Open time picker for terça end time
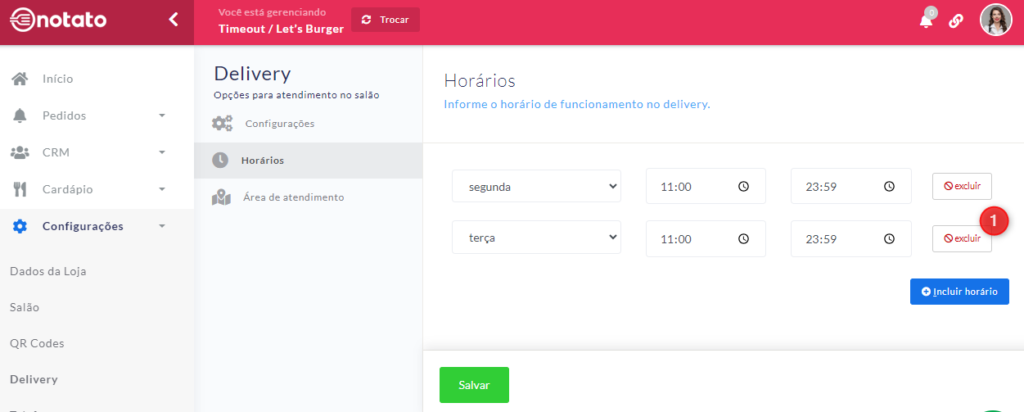 click(888, 239)
